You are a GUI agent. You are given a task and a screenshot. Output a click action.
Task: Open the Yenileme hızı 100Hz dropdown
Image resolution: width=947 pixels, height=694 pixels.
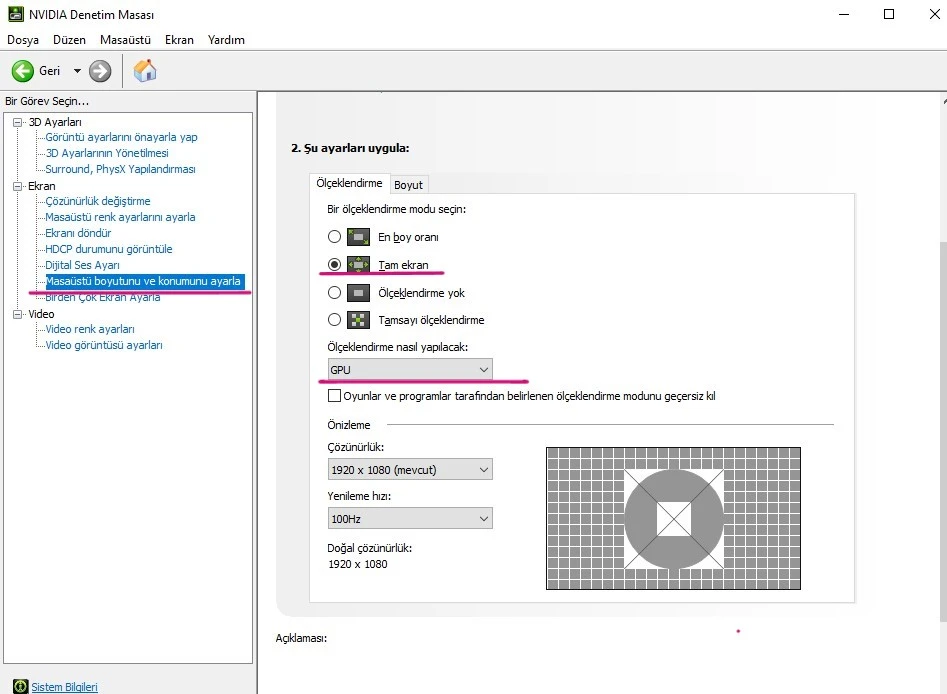(410, 518)
